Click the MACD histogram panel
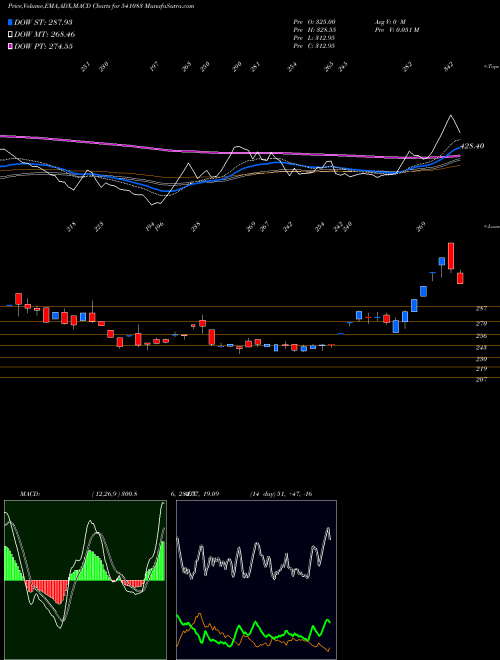Viewport: 500px width, 660px height. pyautogui.click(x=85, y=580)
